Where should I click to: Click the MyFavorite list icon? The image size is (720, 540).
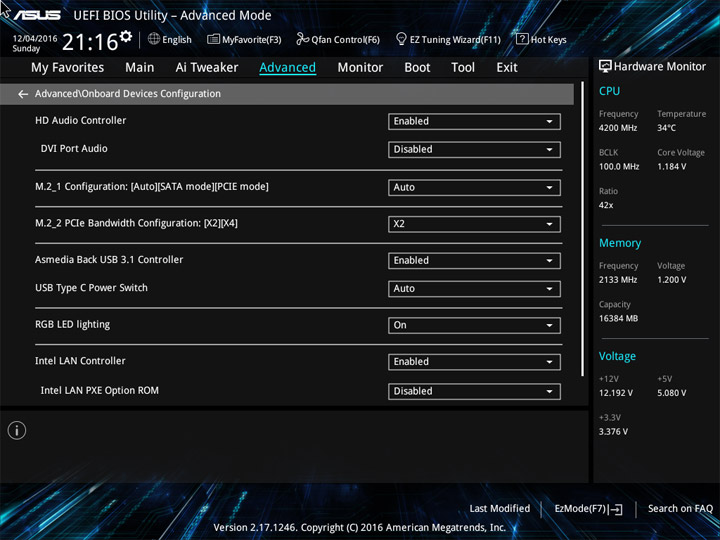pyautogui.click(x=213, y=39)
